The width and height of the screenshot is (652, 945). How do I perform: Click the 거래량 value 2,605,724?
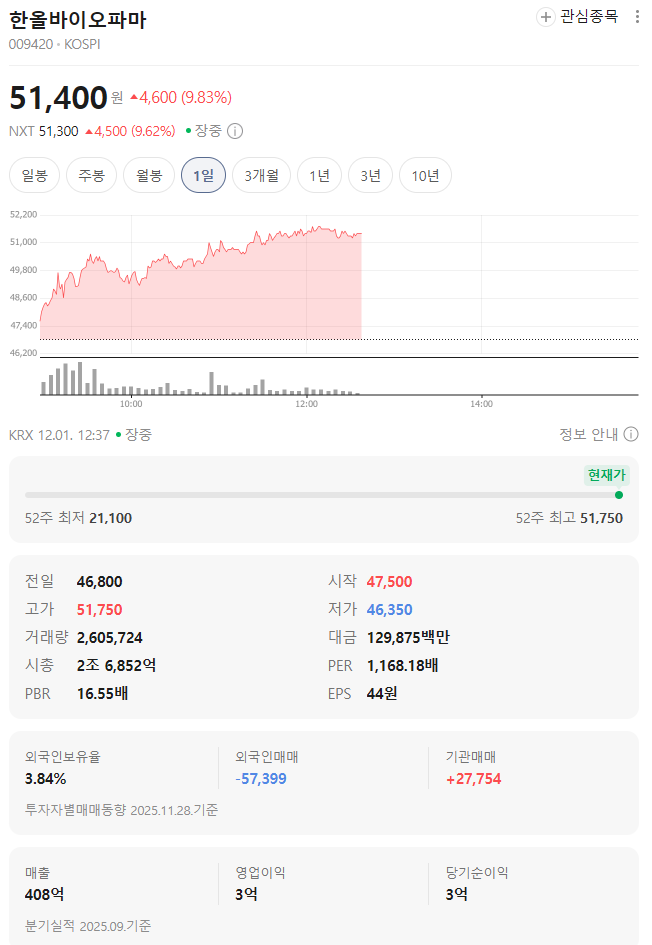pyautogui.click(x=110, y=637)
